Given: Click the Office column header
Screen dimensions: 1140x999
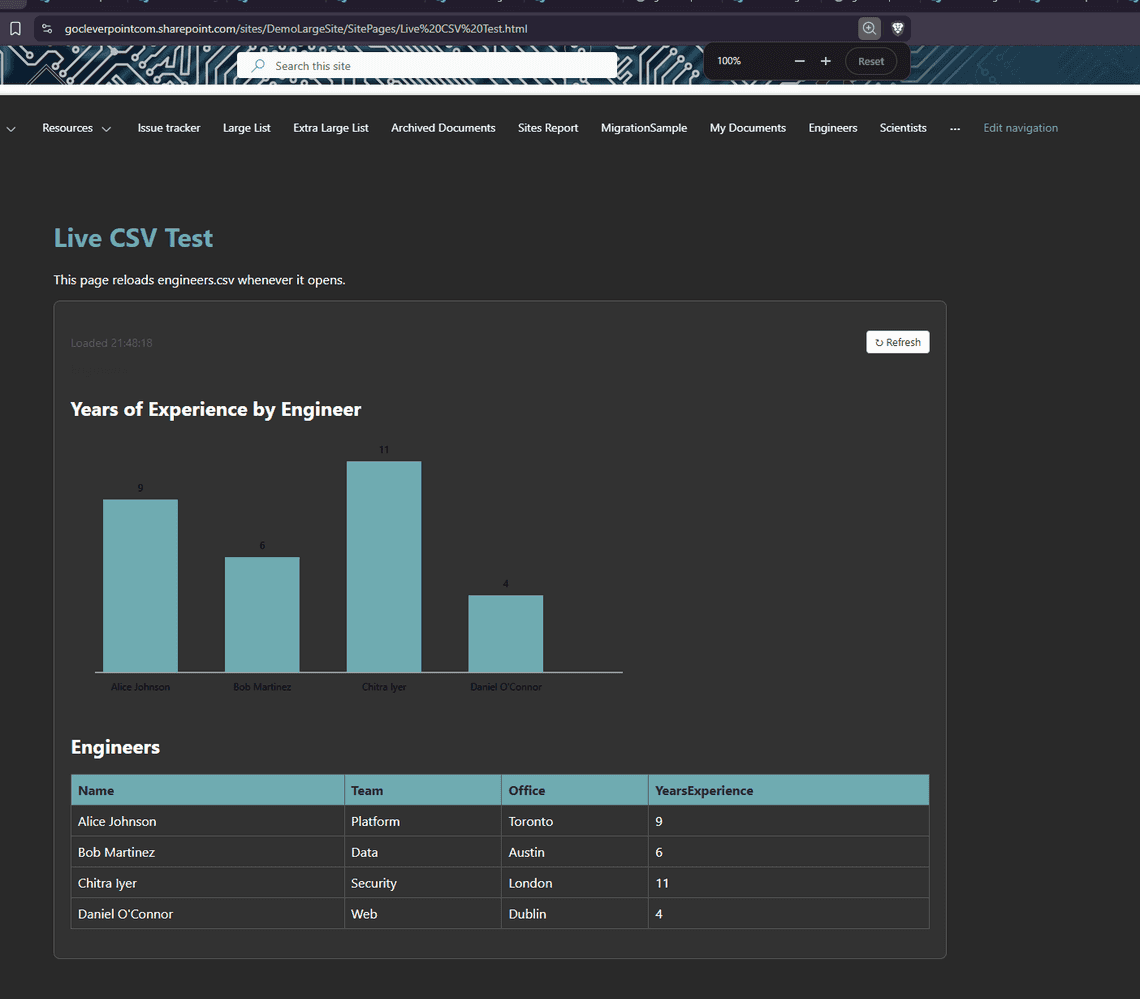Looking at the screenshot, I should (x=574, y=790).
